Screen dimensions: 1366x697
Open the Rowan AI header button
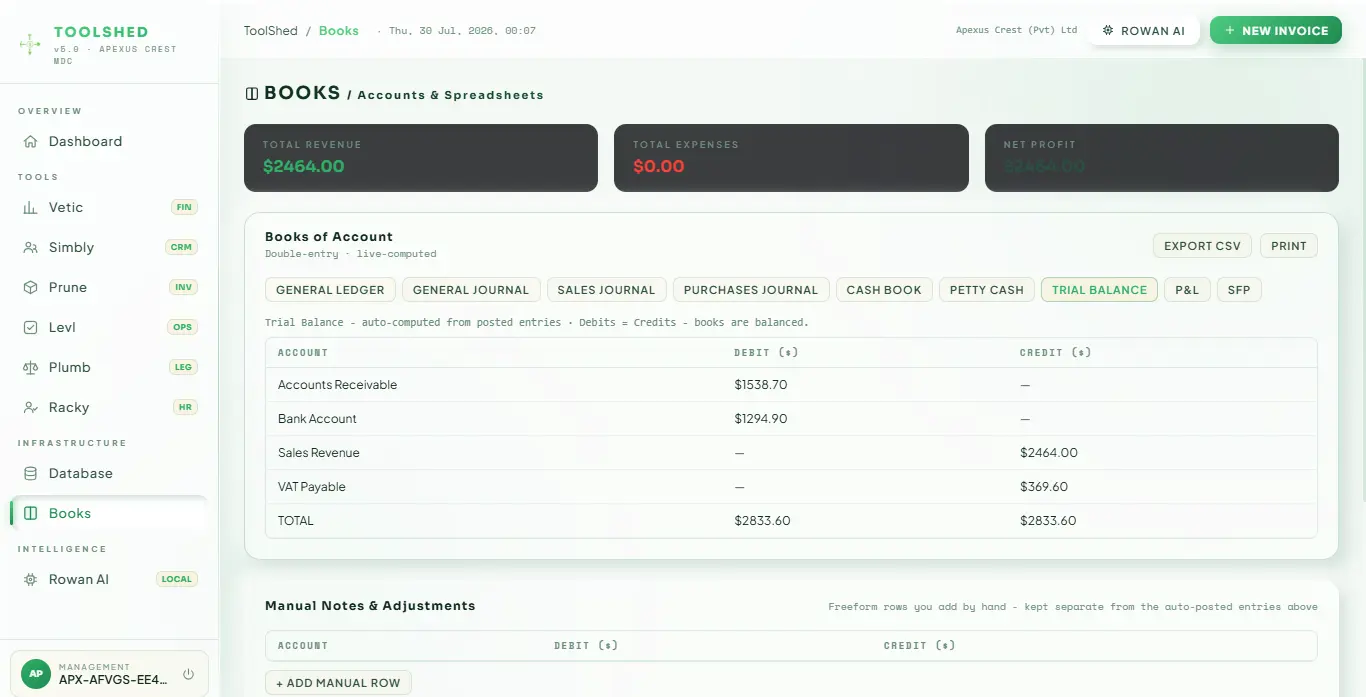1144,31
